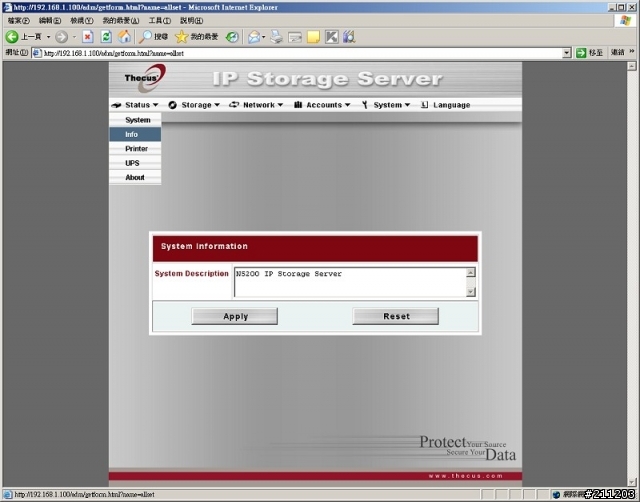The image size is (640, 502).
Task: Open the Edit (編輯) menu
Action: (x=50, y=20)
